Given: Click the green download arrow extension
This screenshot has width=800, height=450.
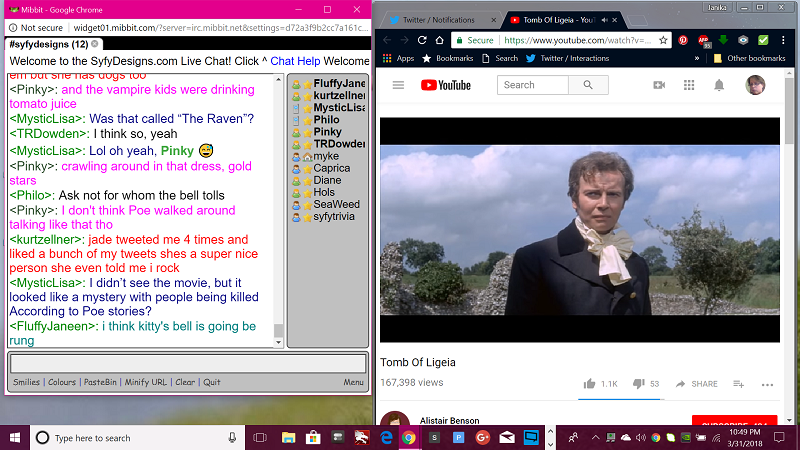Looking at the screenshot, I should click(723, 40).
